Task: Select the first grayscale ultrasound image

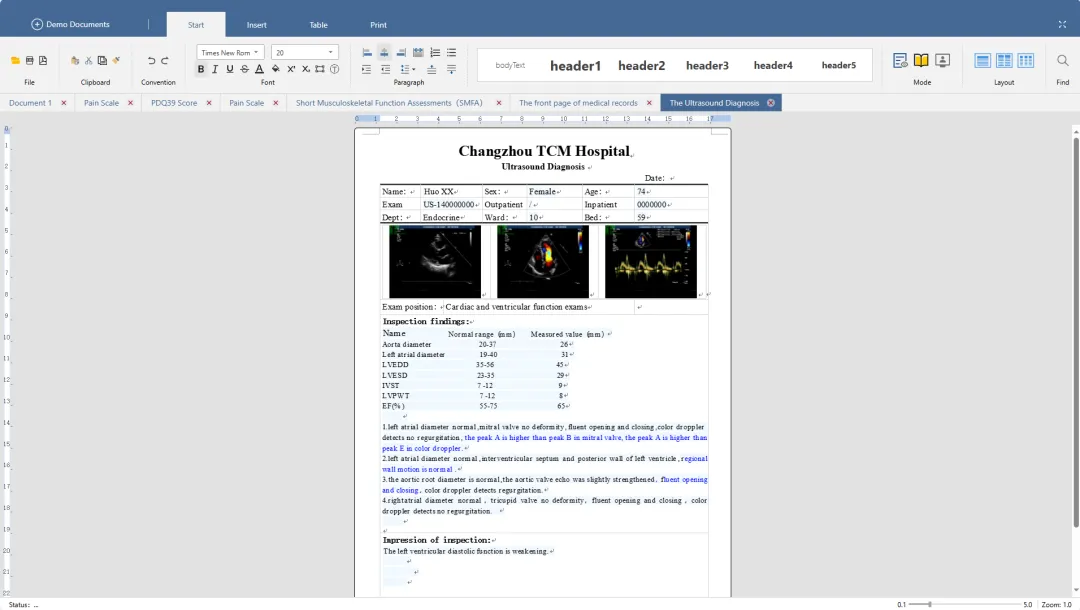Action: 435,262
